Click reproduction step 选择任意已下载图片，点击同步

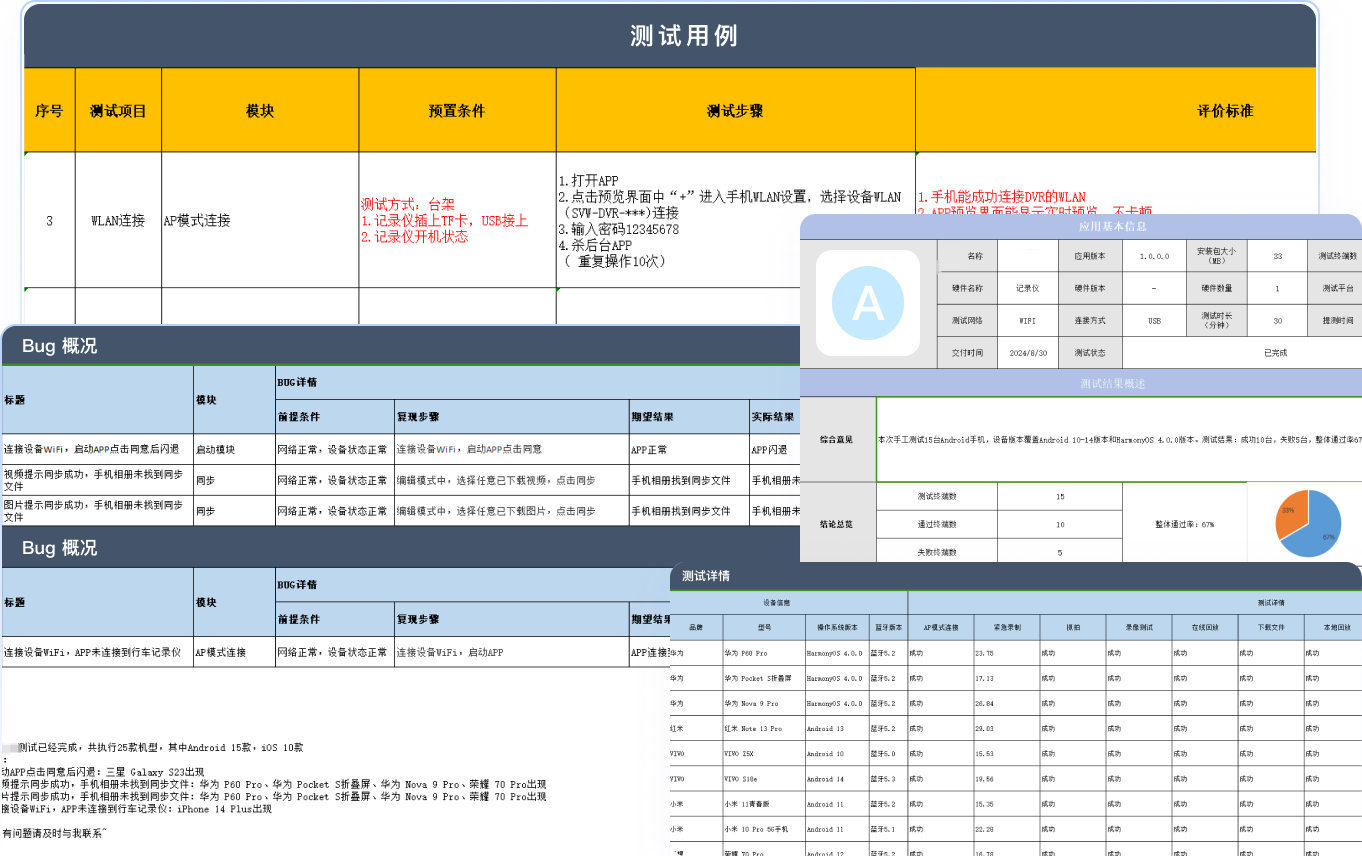511,510
